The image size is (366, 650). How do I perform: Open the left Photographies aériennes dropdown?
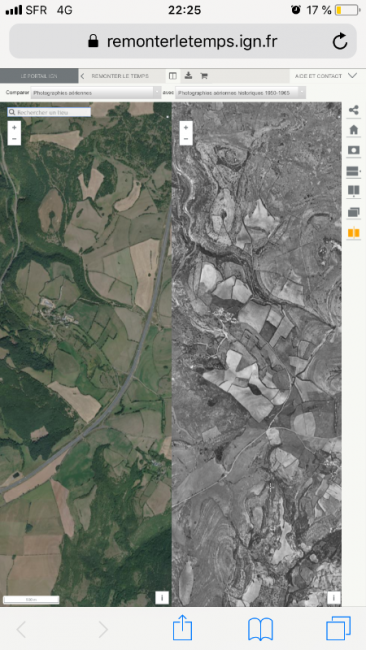(96, 93)
